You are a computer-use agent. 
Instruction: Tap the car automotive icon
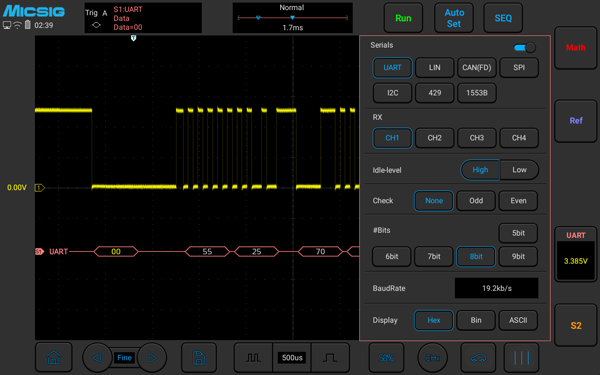pos(478,358)
